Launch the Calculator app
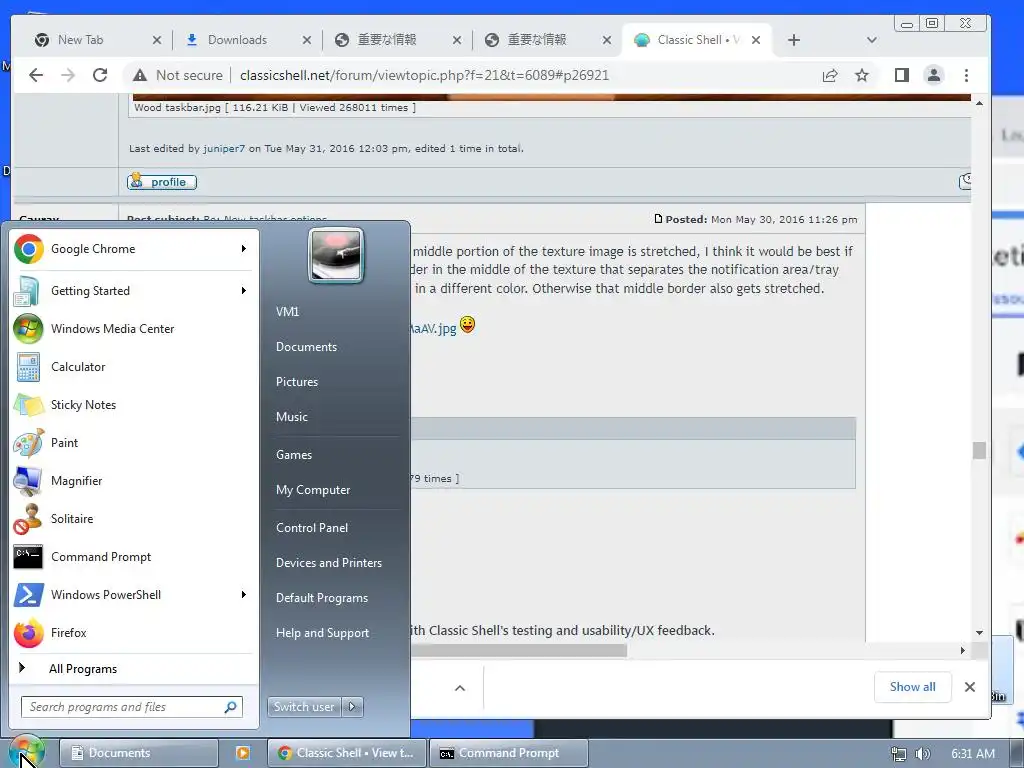The image size is (1024, 768). coord(134,366)
